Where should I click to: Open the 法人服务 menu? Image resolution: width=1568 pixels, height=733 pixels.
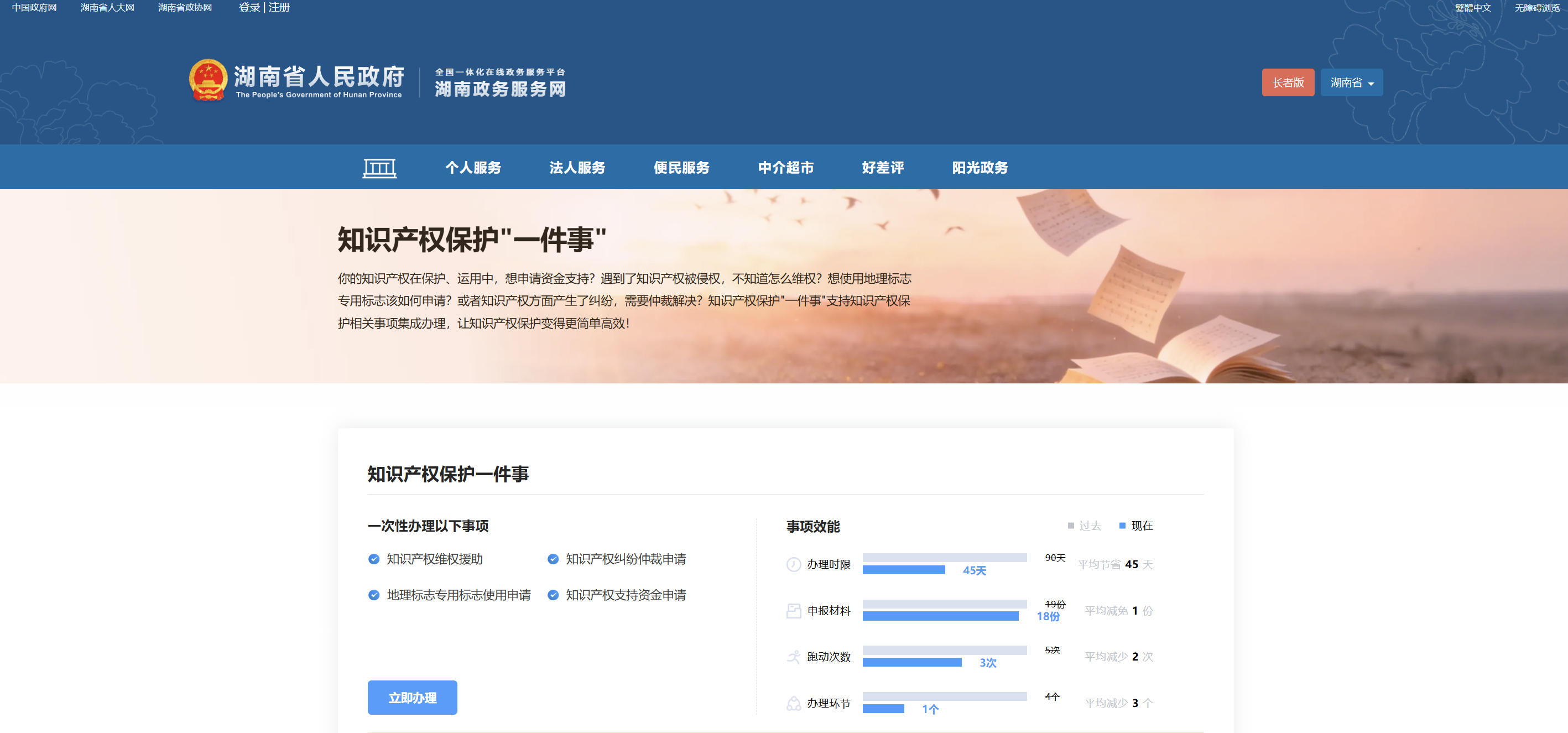click(x=577, y=168)
